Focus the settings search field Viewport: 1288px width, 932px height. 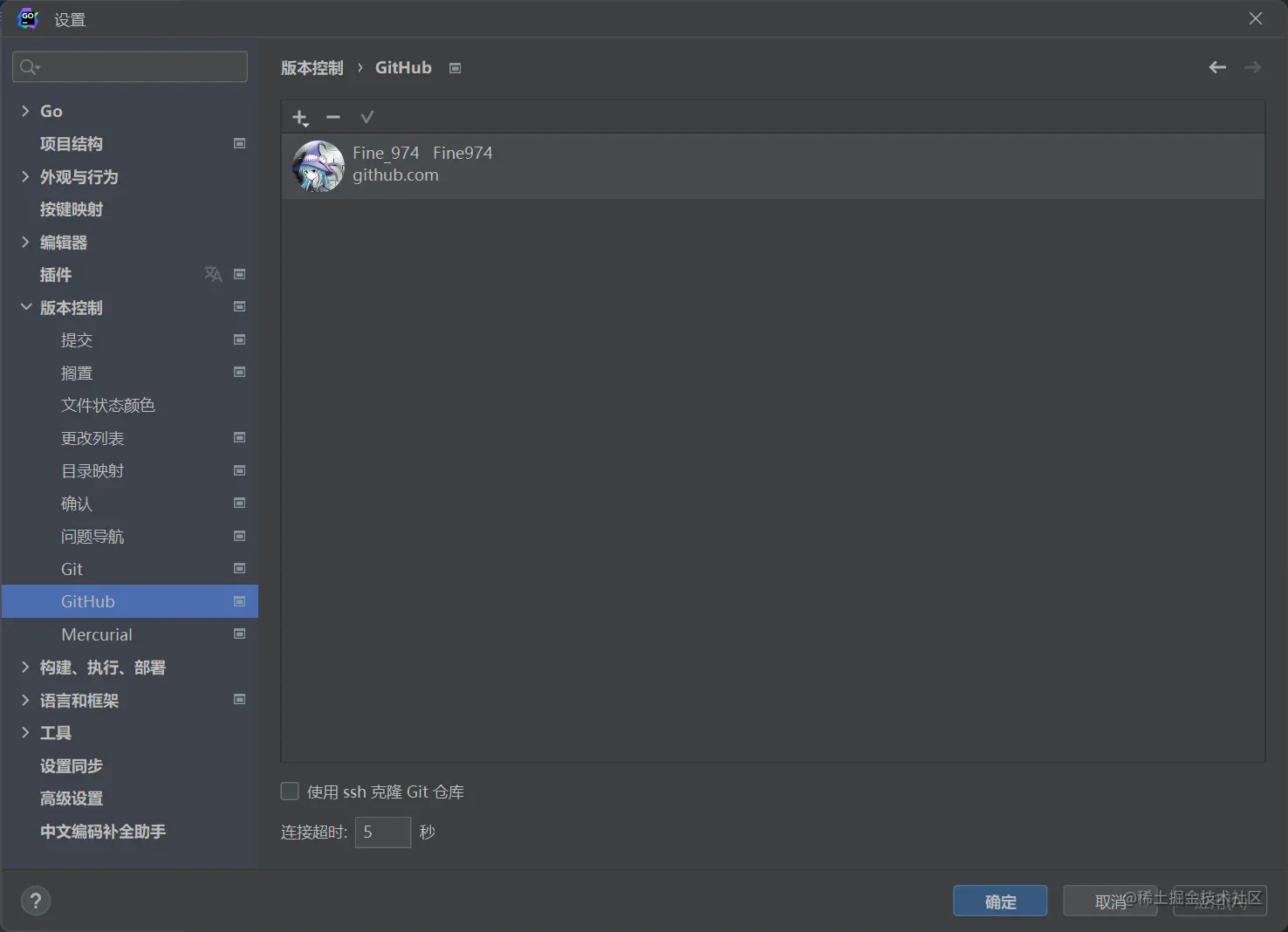point(130,67)
